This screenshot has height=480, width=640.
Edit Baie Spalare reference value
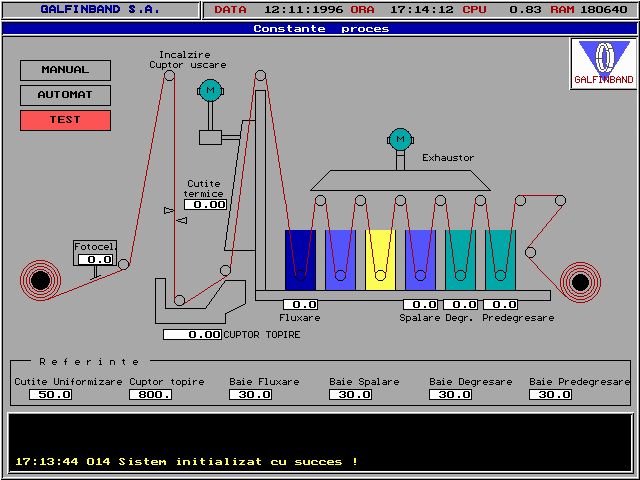tap(351, 395)
